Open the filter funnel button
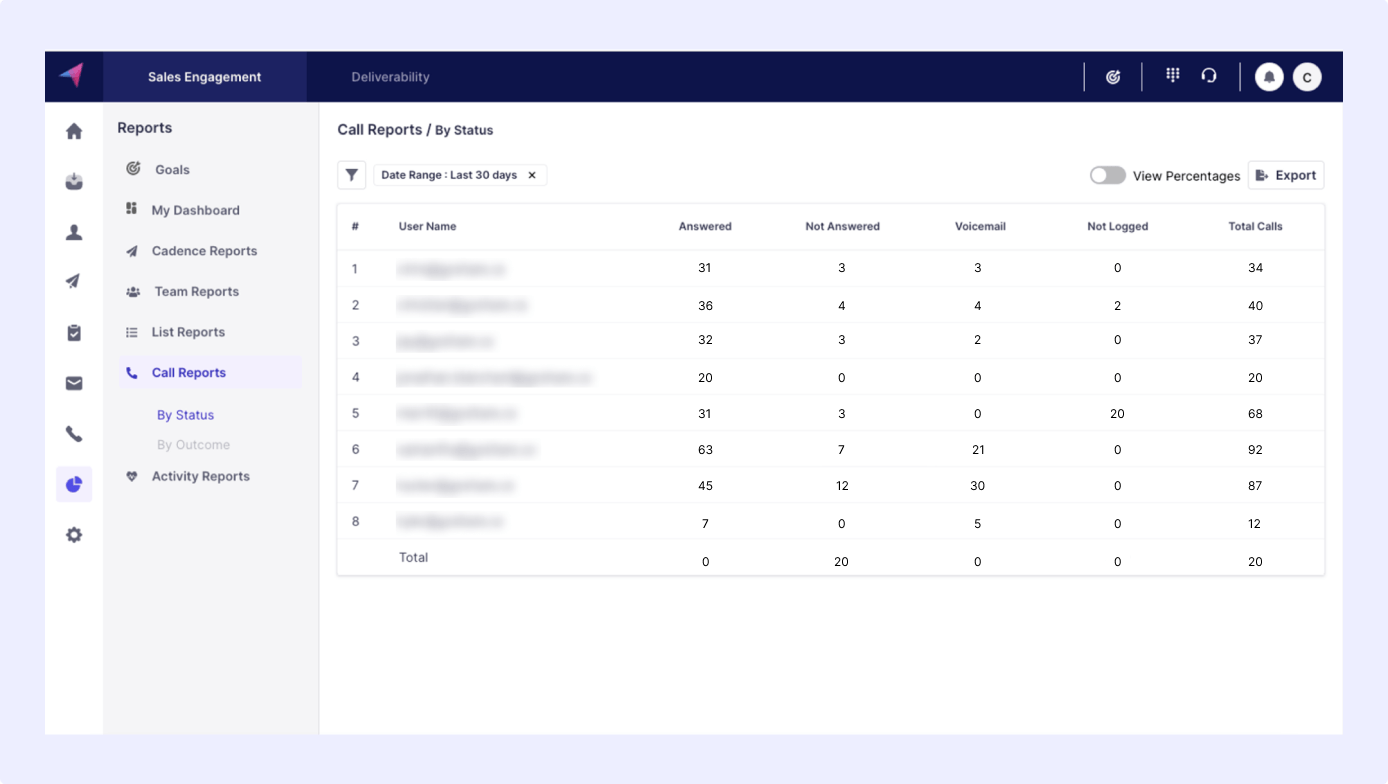Image resolution: width=1388 pixels, height=784 pixels. 352,175
